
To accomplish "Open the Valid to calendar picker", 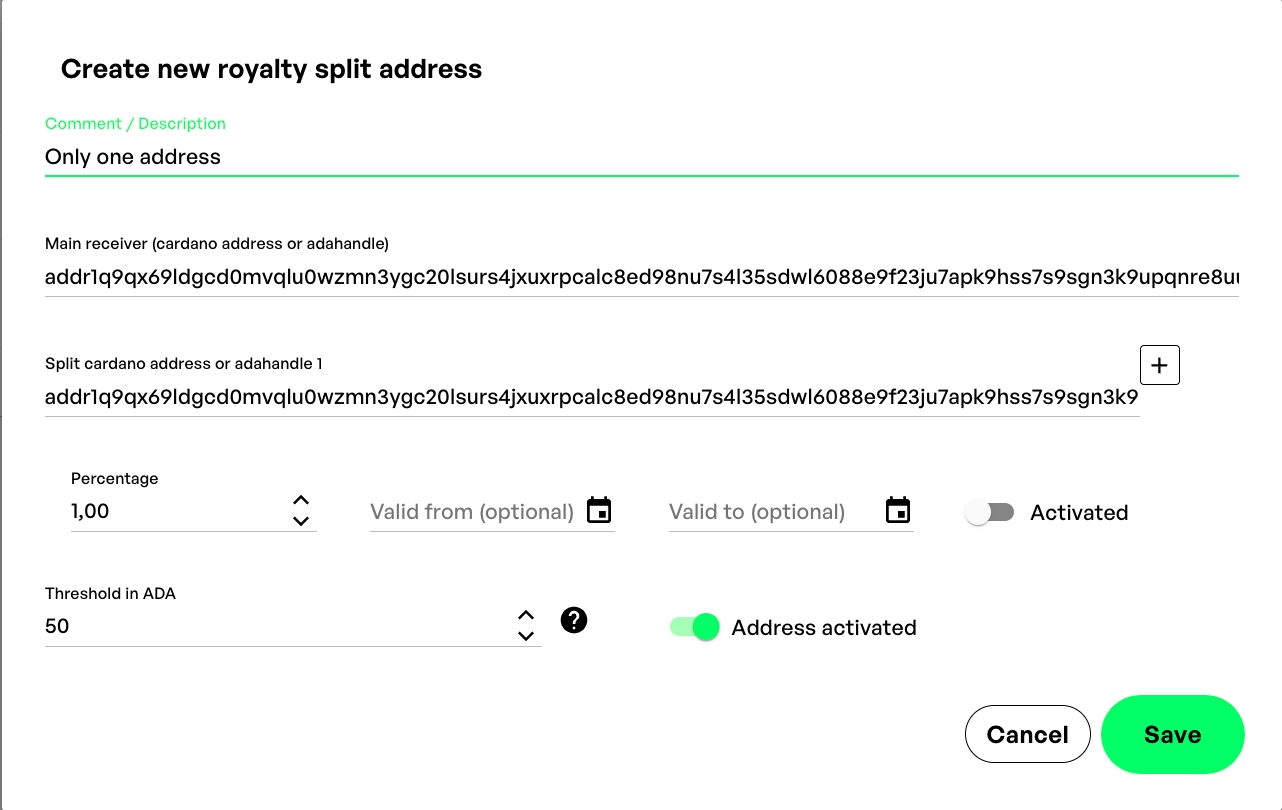I will click(x=898, y=510).
